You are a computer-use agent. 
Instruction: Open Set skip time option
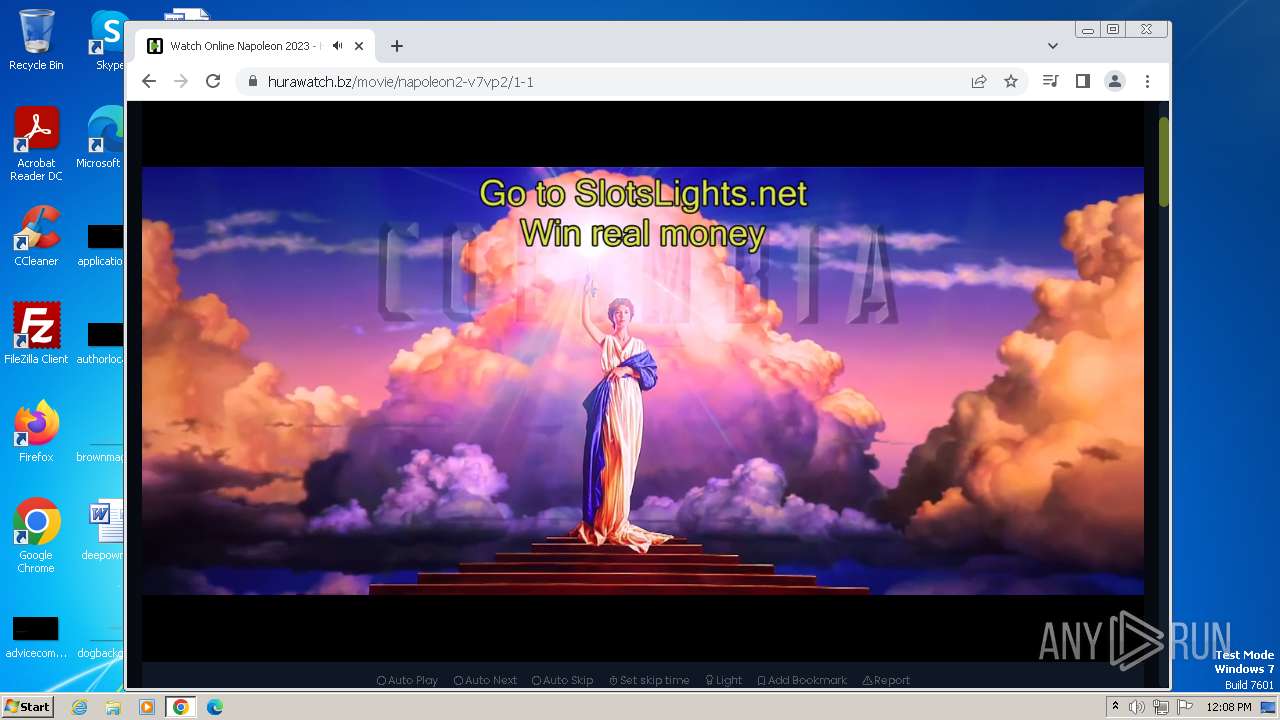(649, 680)
